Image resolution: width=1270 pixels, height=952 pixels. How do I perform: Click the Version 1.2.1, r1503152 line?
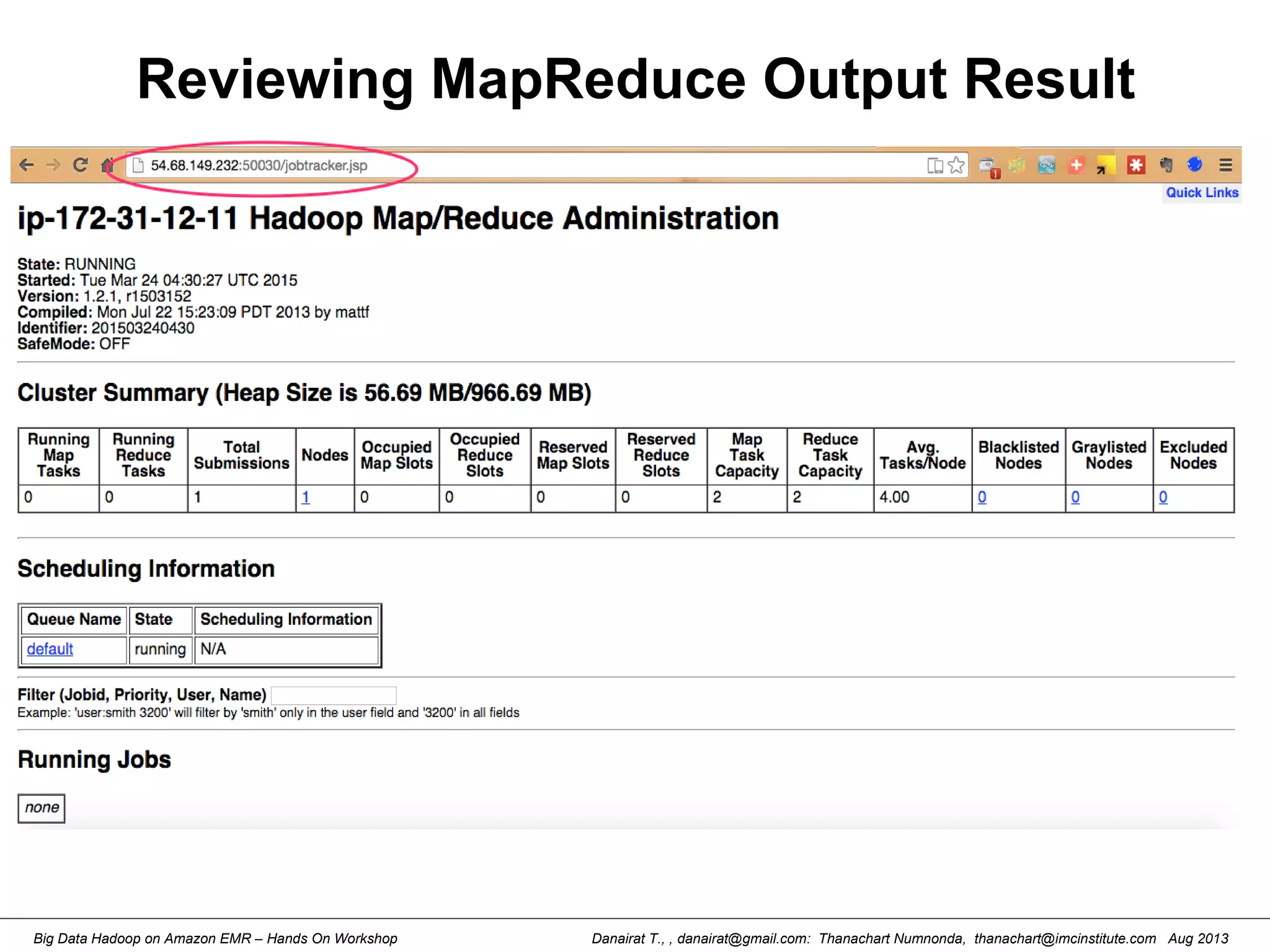[104, 296]
